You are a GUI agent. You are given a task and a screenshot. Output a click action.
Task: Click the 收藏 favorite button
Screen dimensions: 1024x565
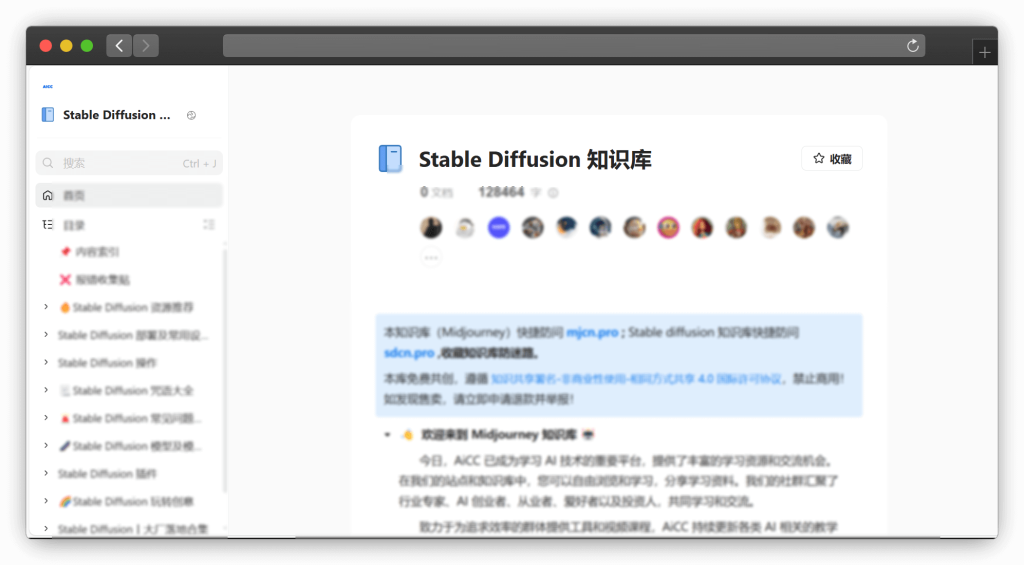(x=832, y=159)
